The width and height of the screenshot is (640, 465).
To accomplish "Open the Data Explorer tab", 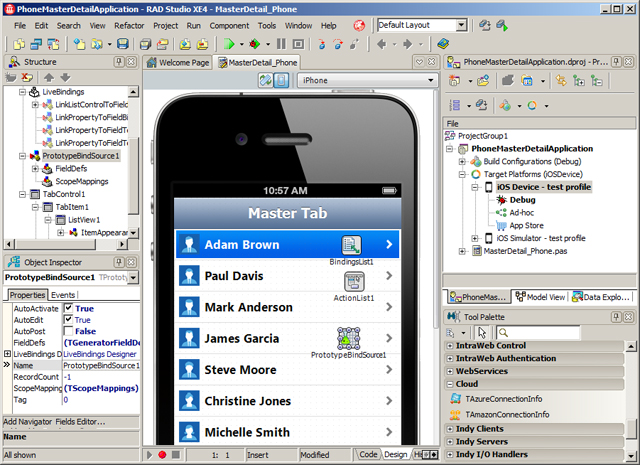I will (601, 297).
